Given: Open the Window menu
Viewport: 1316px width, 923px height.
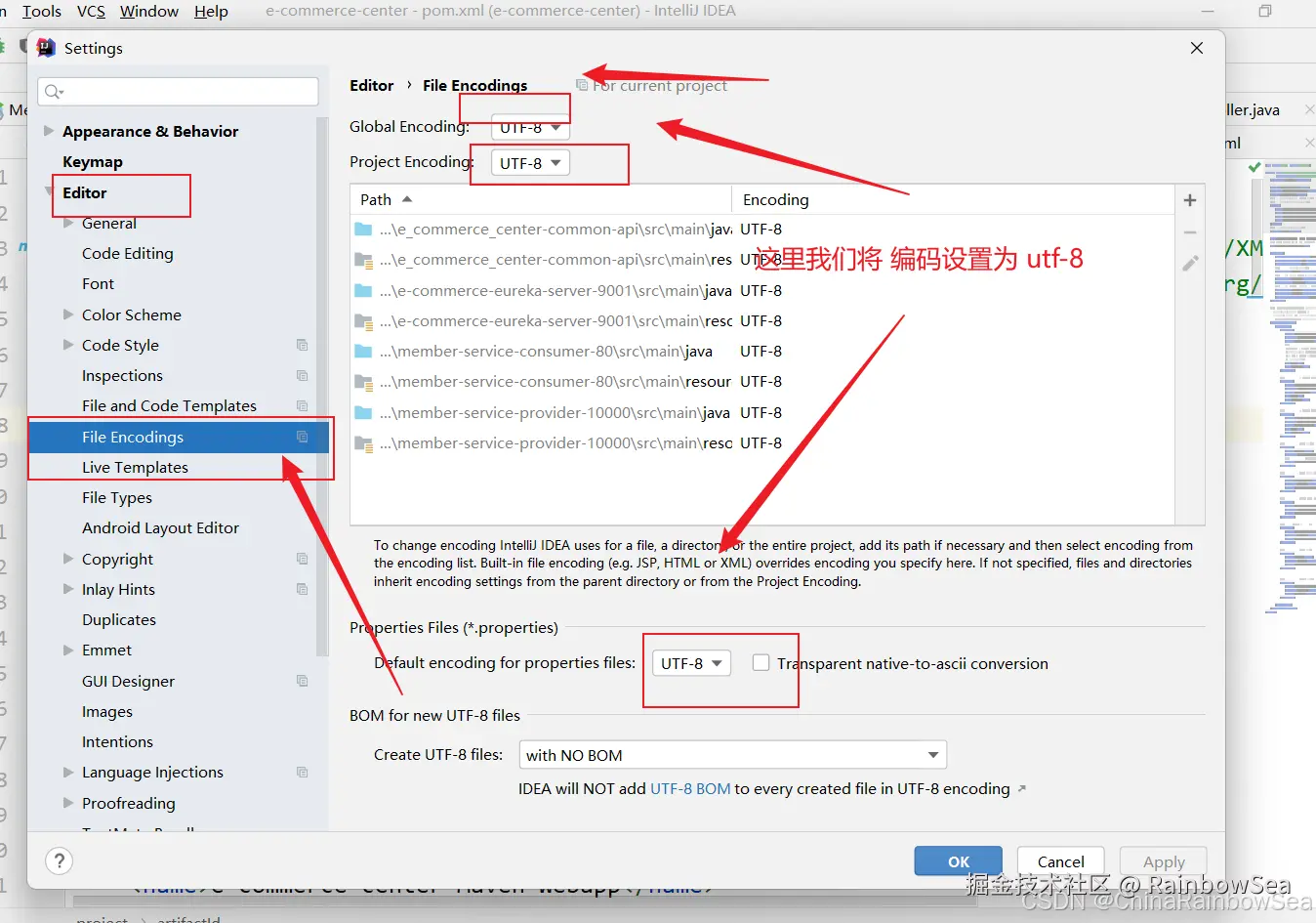Looking at the screenshot, I should [x=149, y=11].
